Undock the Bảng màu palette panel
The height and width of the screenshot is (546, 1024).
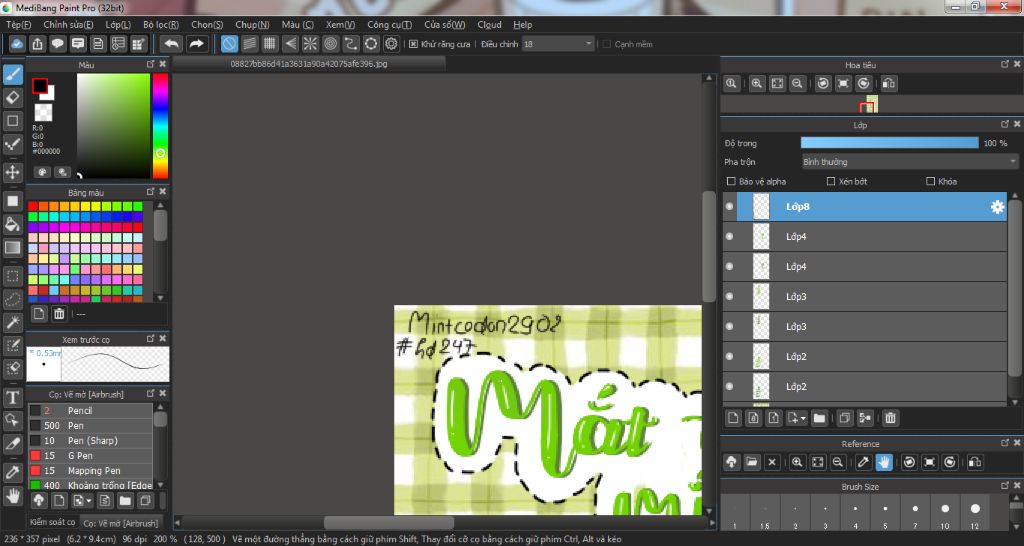click(151, 192)
